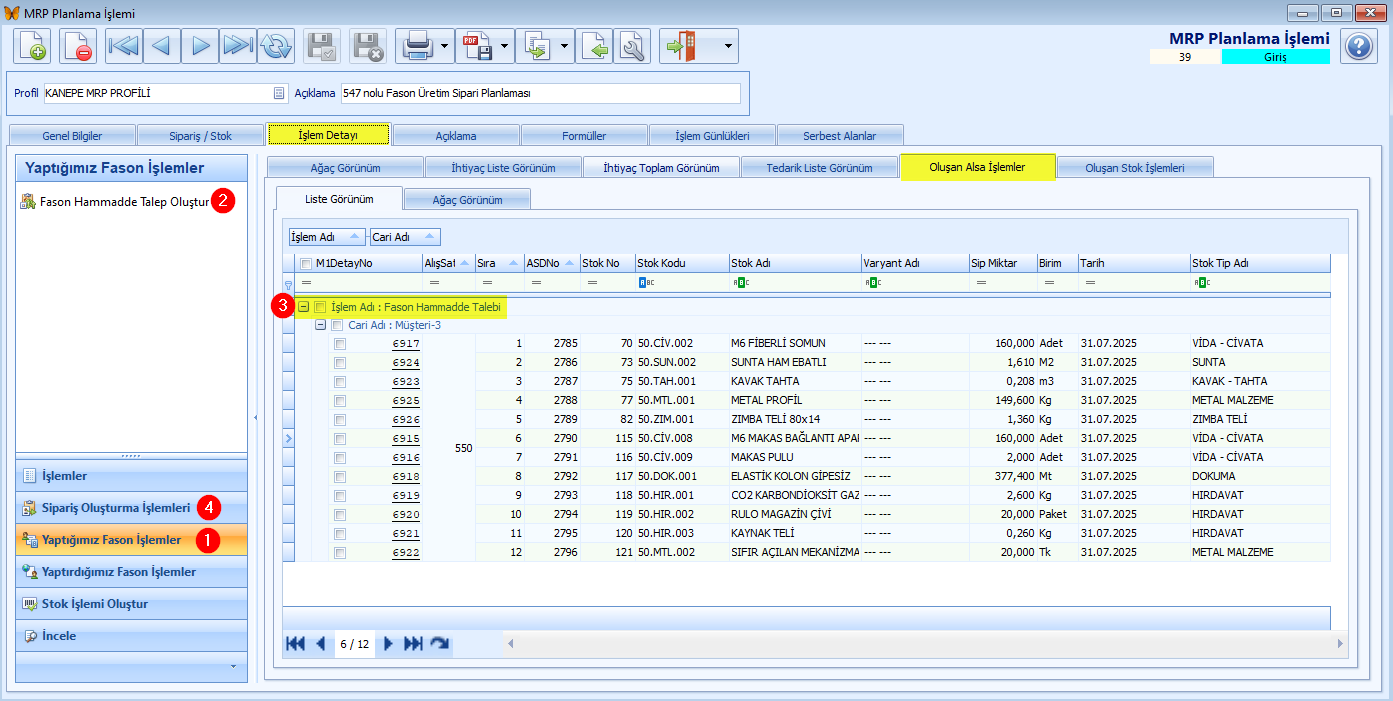Click into the Açıklama text field
This screenshot has height=701, width=1393.
540,93
